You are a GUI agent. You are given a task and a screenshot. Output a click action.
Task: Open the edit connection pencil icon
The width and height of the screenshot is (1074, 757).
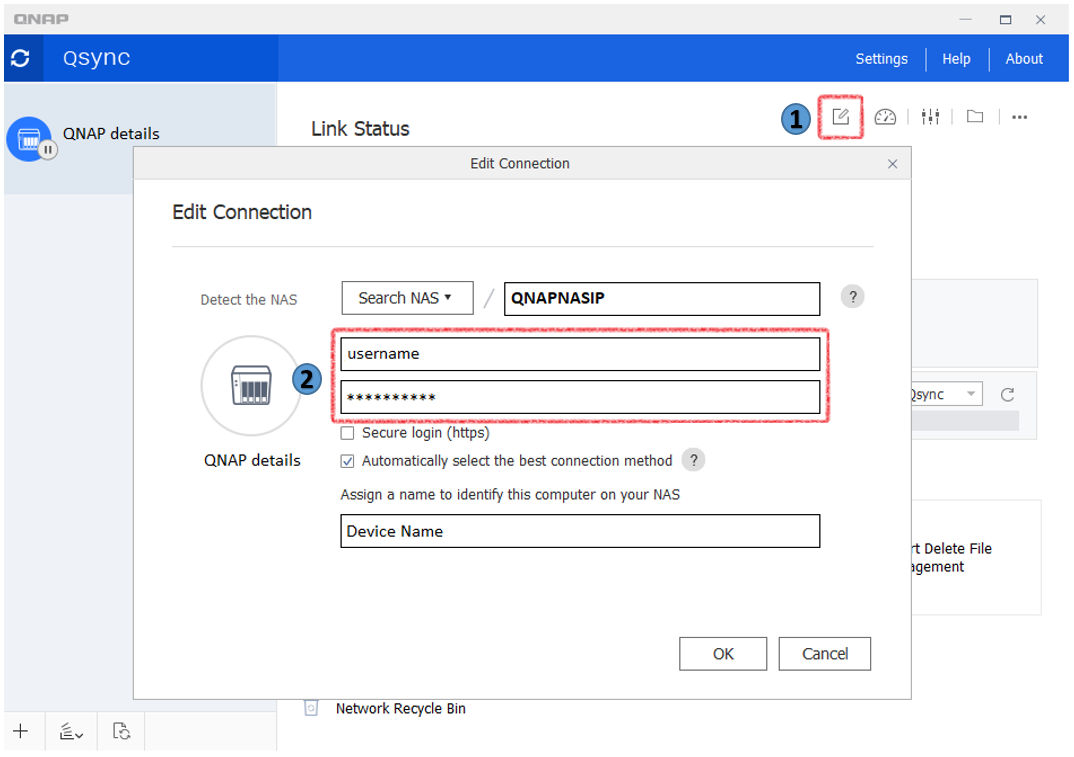coord(840,116)
